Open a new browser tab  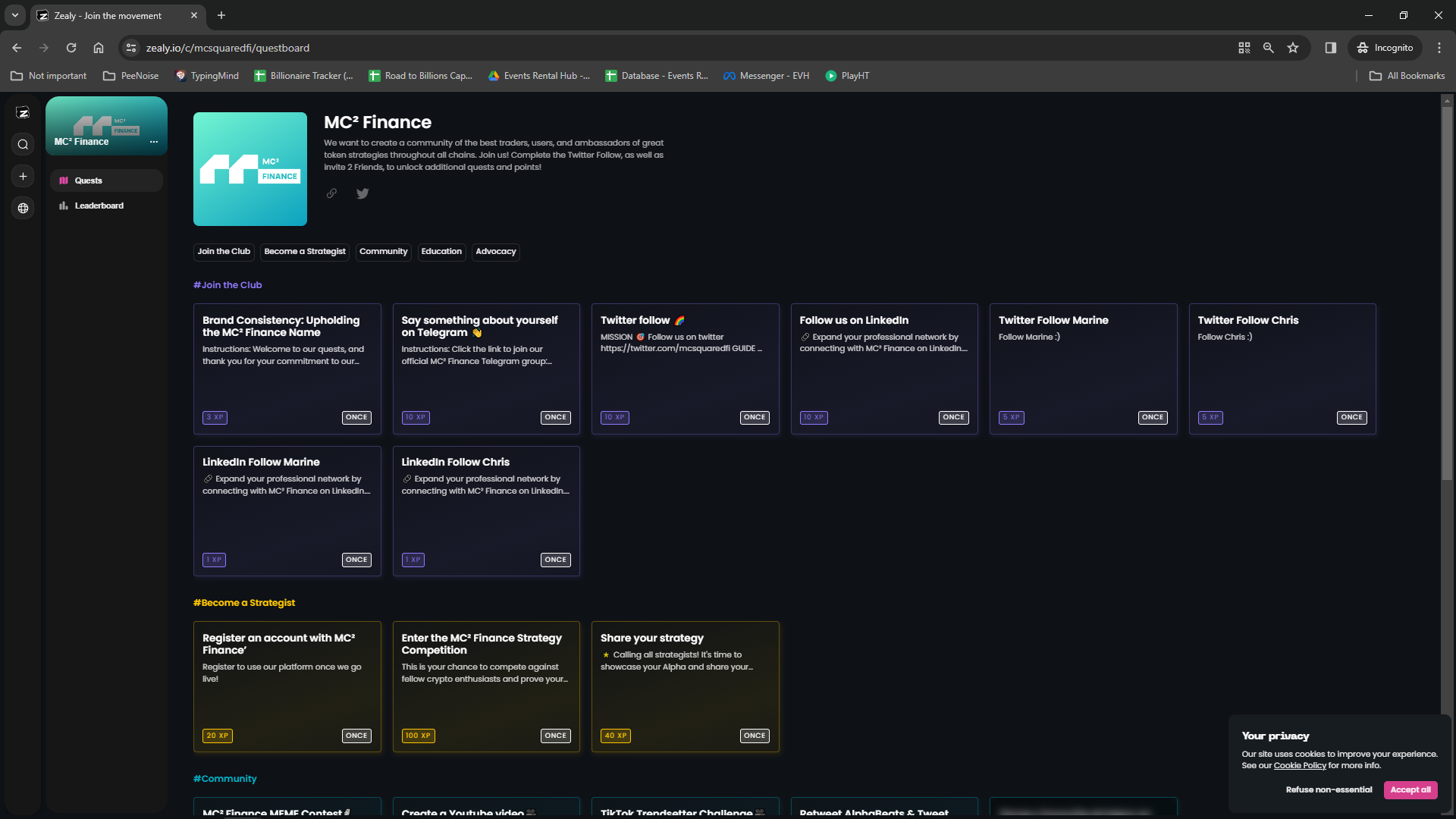(x=221, y=15)
